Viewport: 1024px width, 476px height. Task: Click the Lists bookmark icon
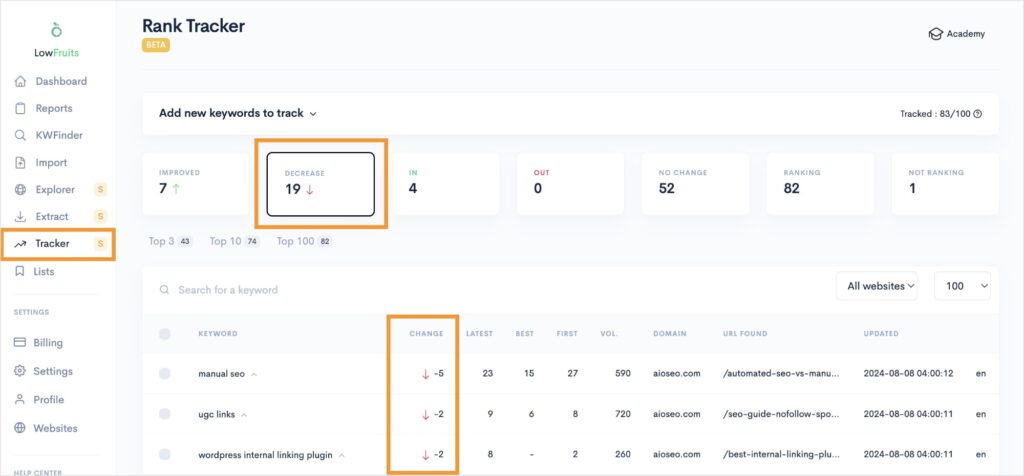coord(20,271)
